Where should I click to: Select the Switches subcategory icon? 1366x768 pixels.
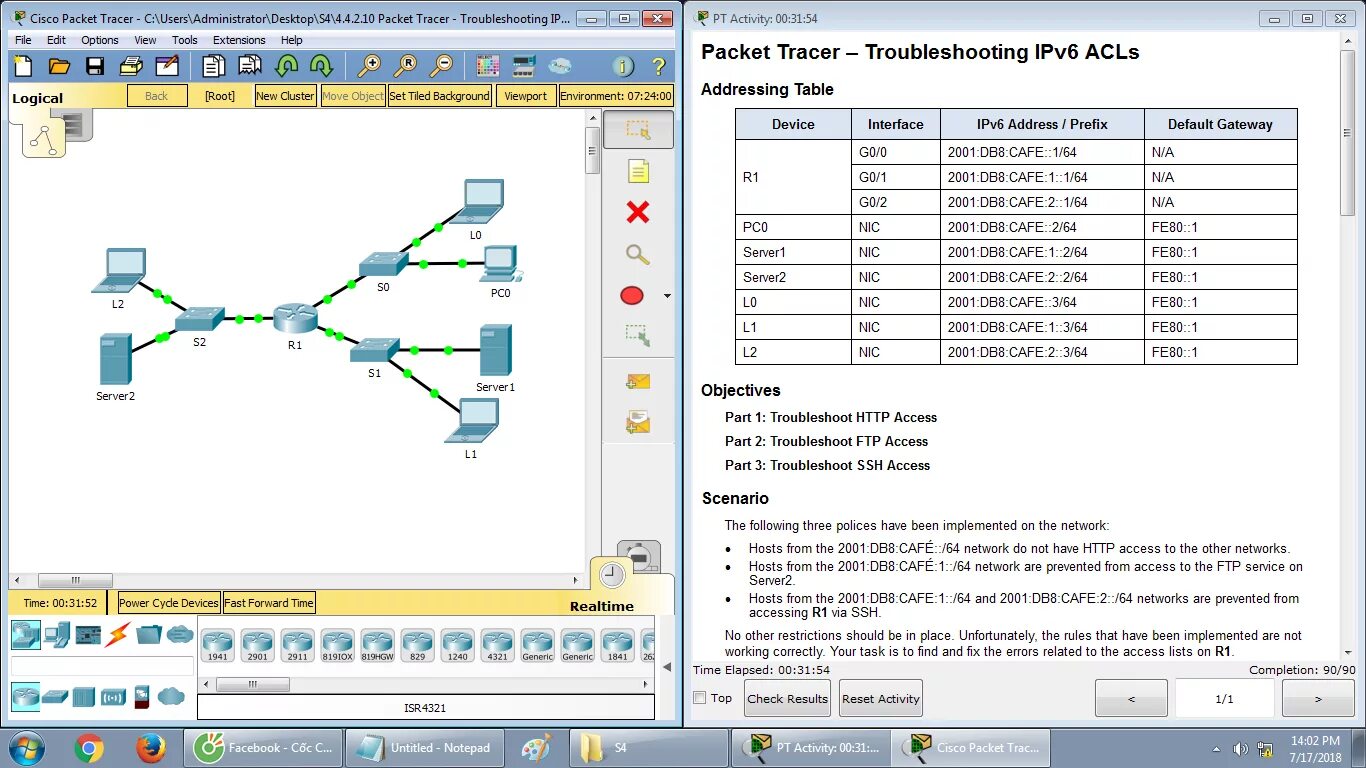click(55, 696)
